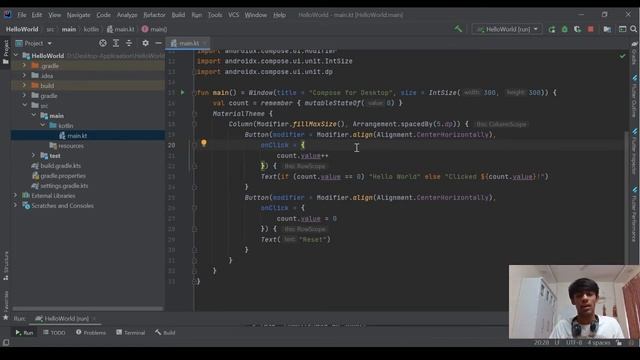
Task: Select build.gradle.kts file in tree
Action: click(60, 166)
